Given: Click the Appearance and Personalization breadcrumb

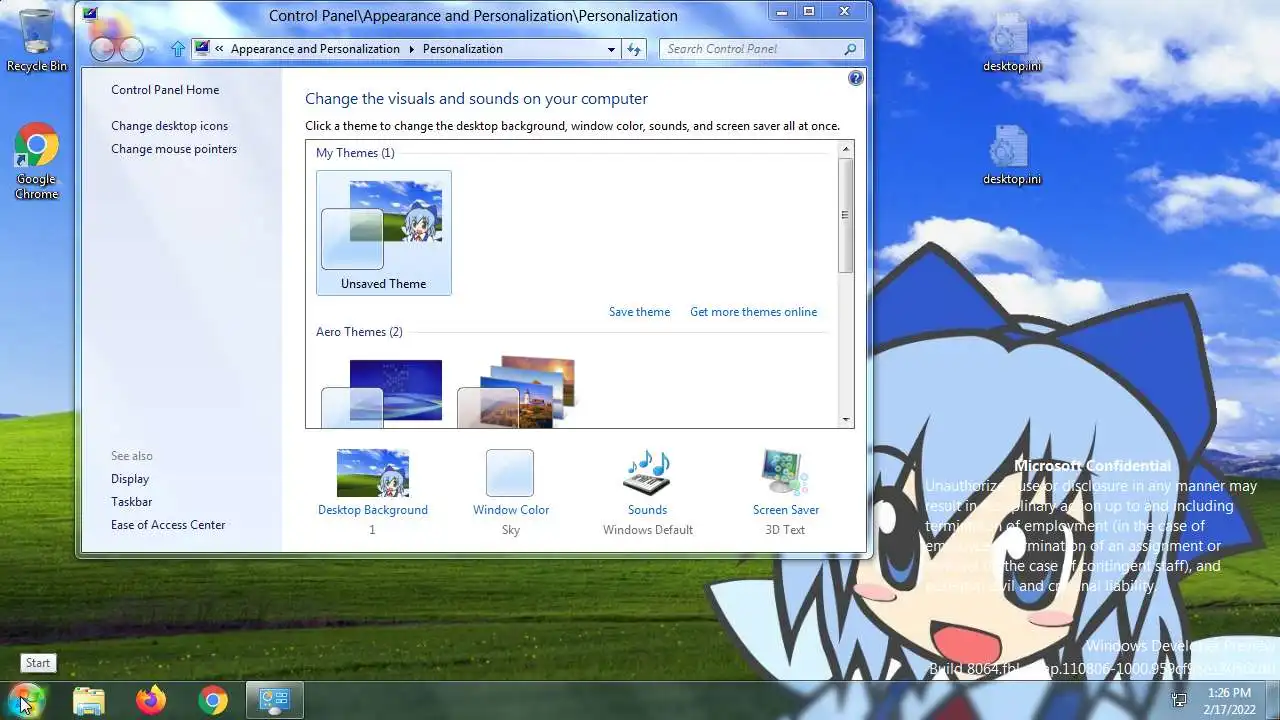Looking at the screenshot, I should 315,48.
